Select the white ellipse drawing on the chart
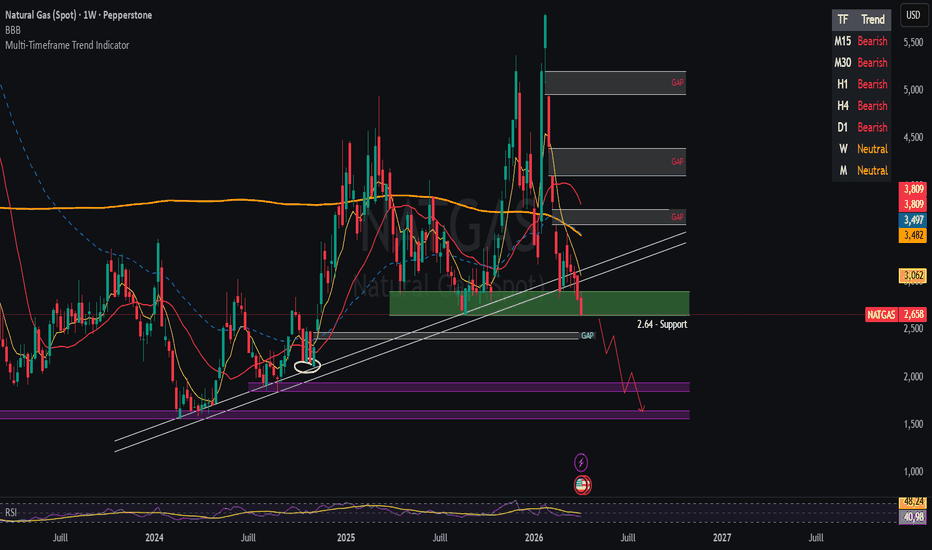 click(x=307, y=366)
